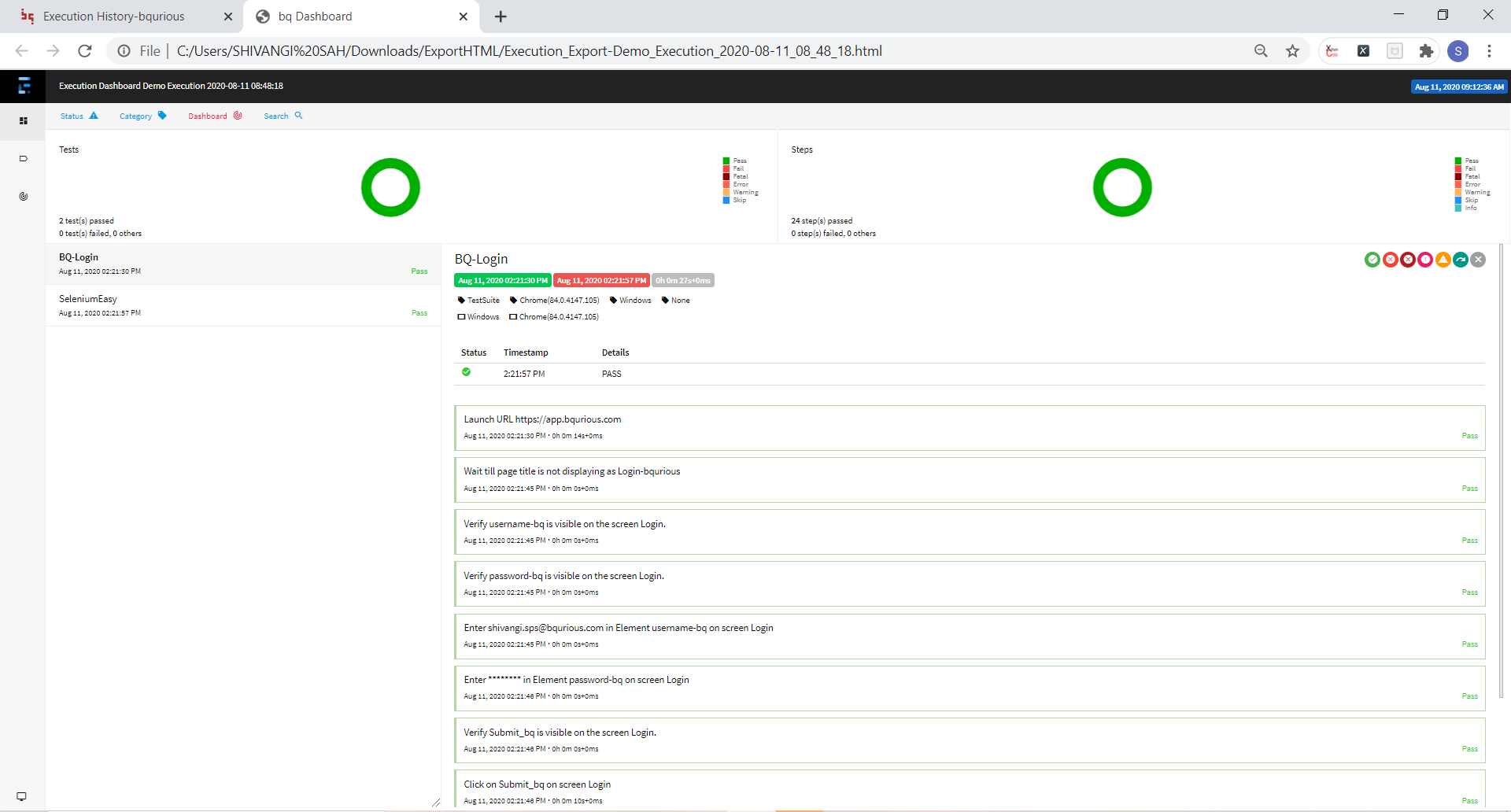Screen dimensions: 1511x812
Task: Click the site info icon before File
Action: 124,51
